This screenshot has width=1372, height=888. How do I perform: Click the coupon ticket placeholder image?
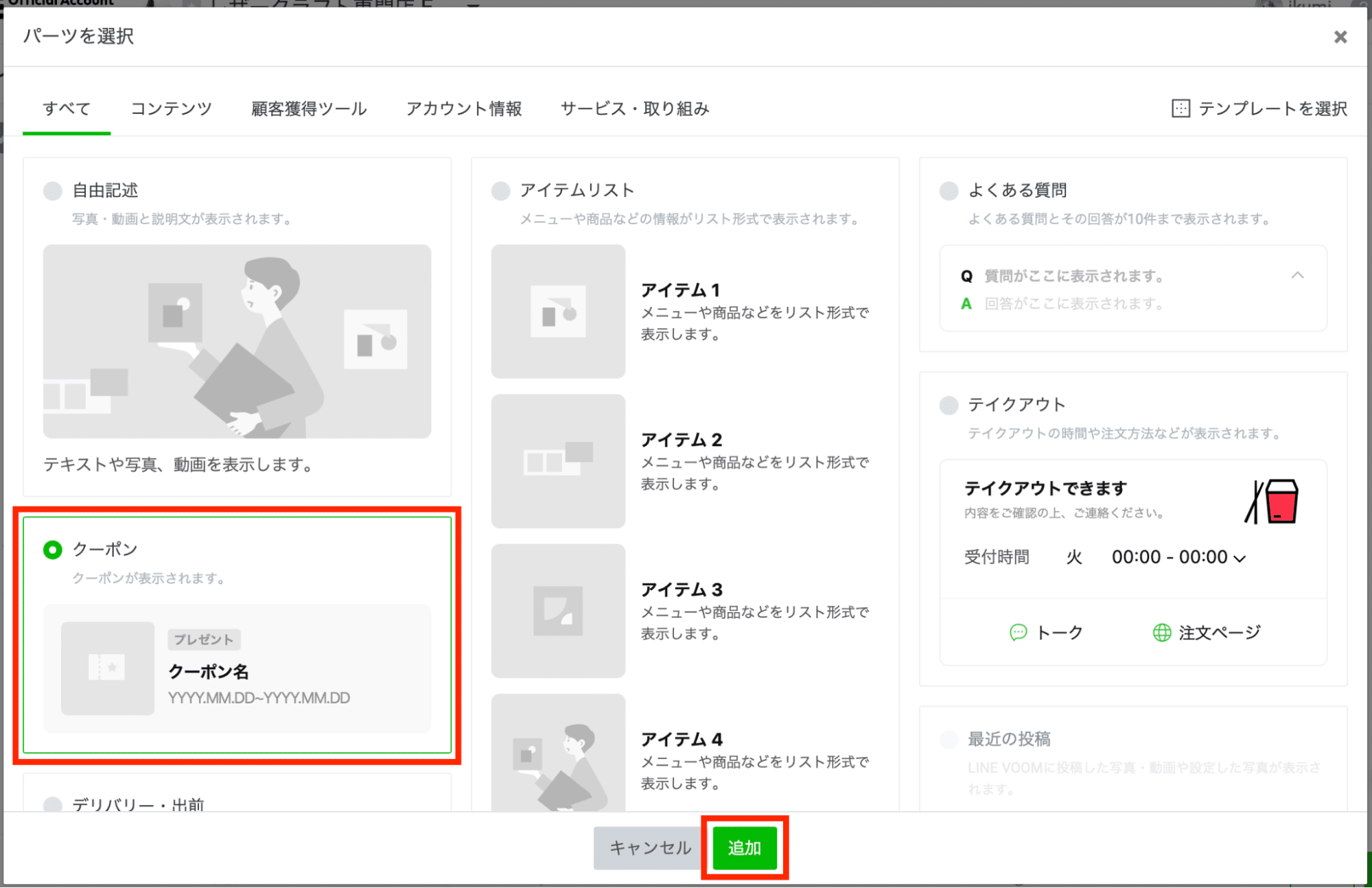(108, 668)
